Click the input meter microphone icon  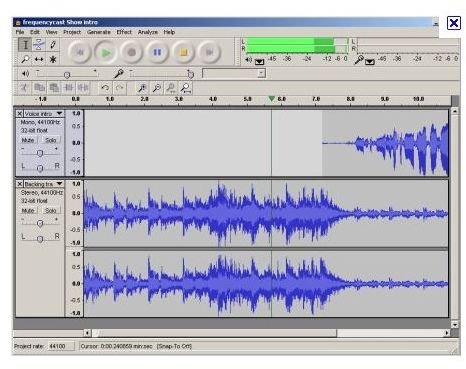click(x=359, y=60)
